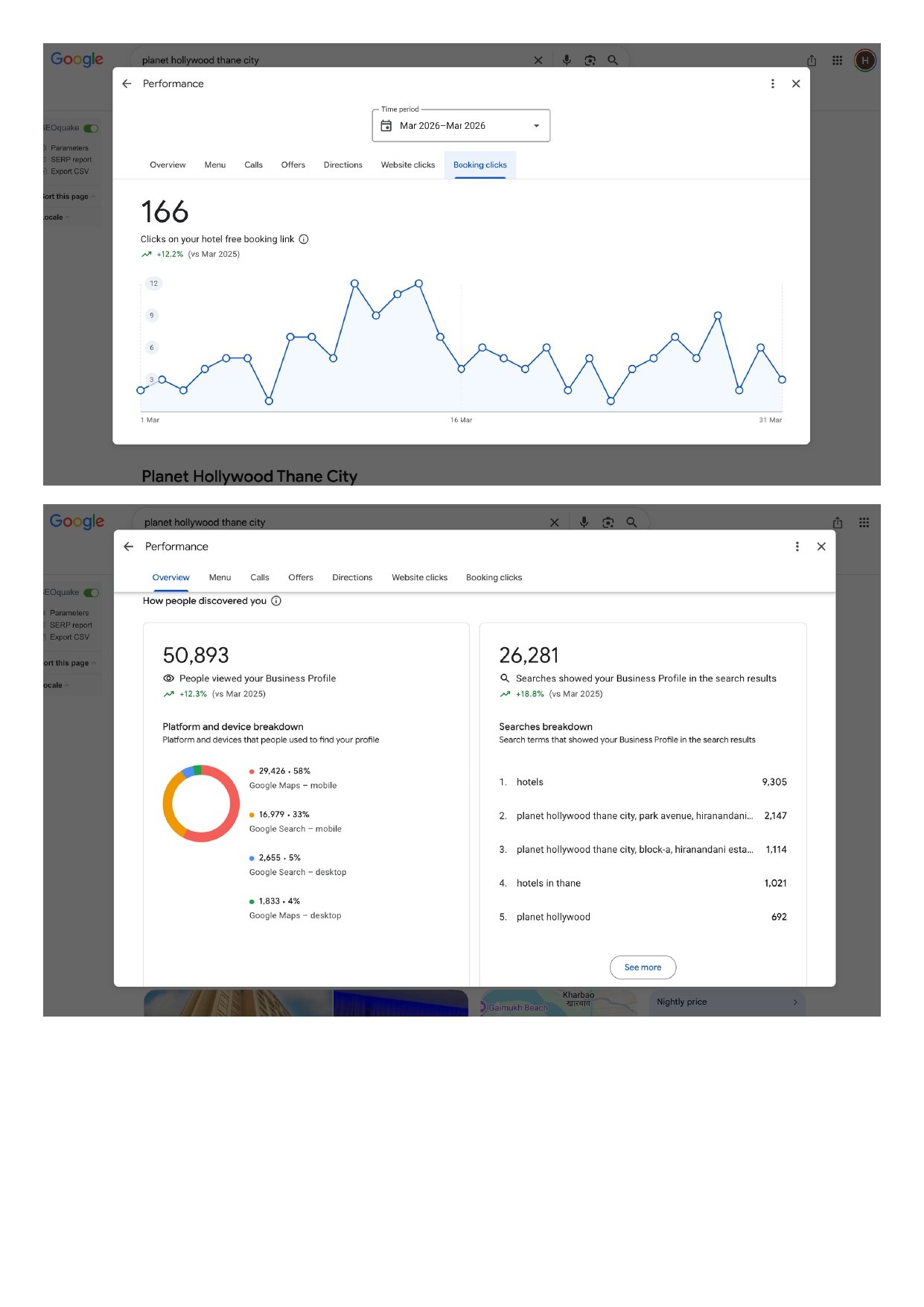
Task: Click Export CSV link in upper sidebar
Action: point(69,171)
